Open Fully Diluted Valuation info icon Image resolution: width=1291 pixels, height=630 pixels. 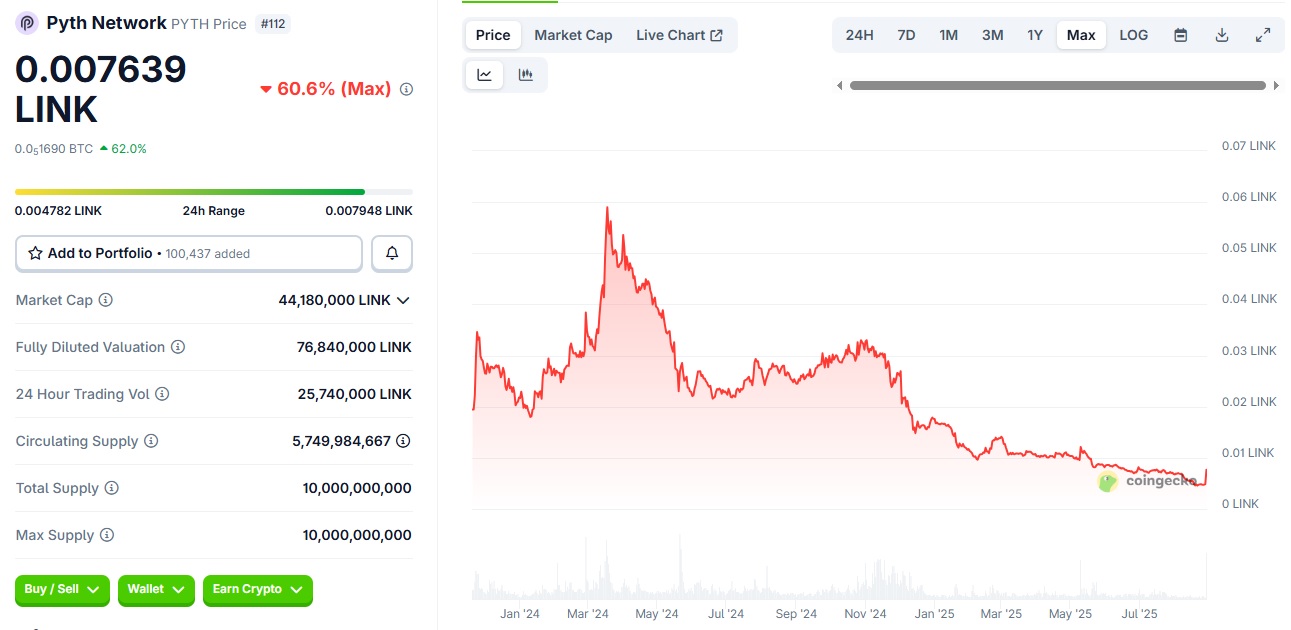pos(178,347)
